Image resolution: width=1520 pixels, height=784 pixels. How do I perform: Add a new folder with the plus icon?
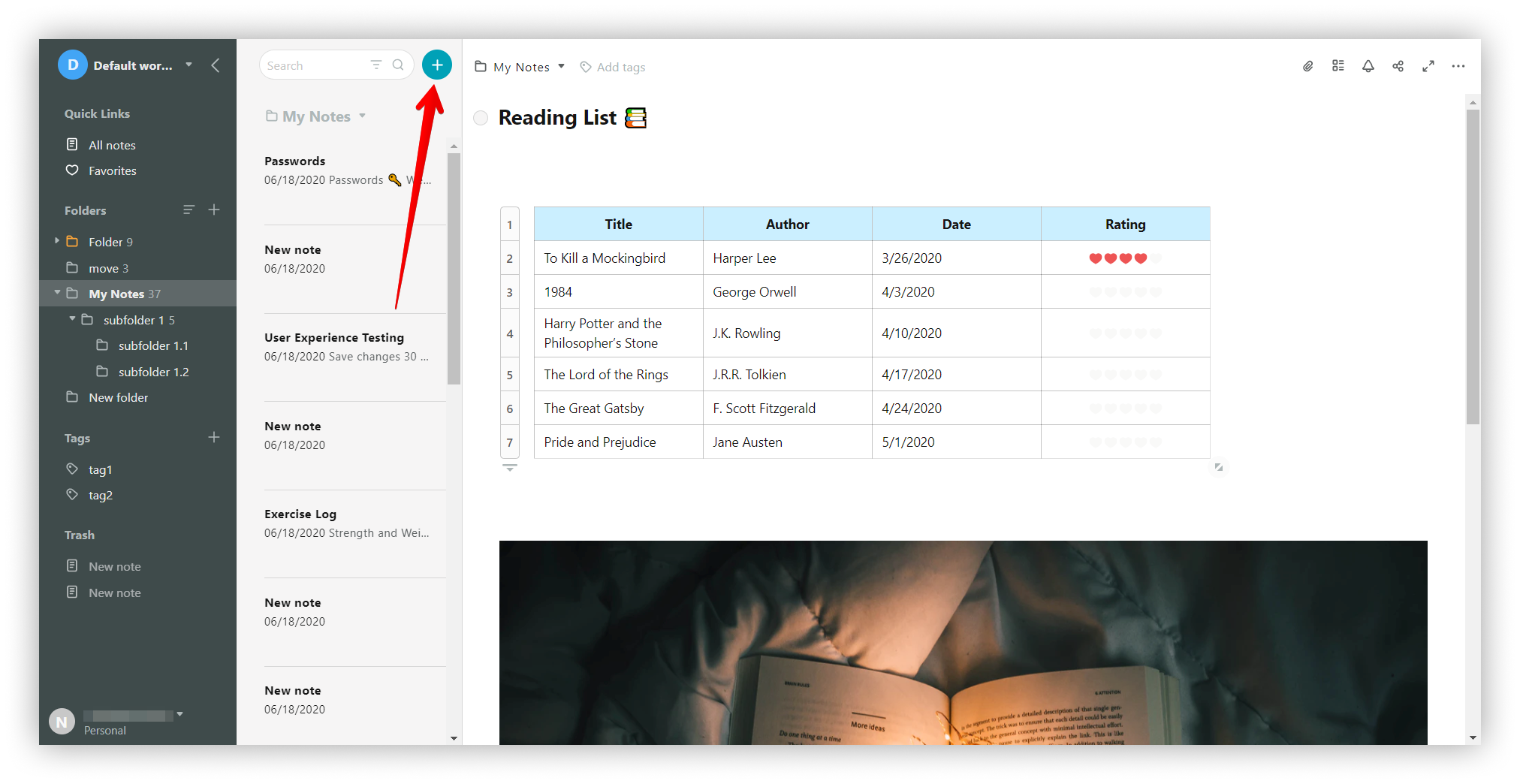(x=214, y=210)
